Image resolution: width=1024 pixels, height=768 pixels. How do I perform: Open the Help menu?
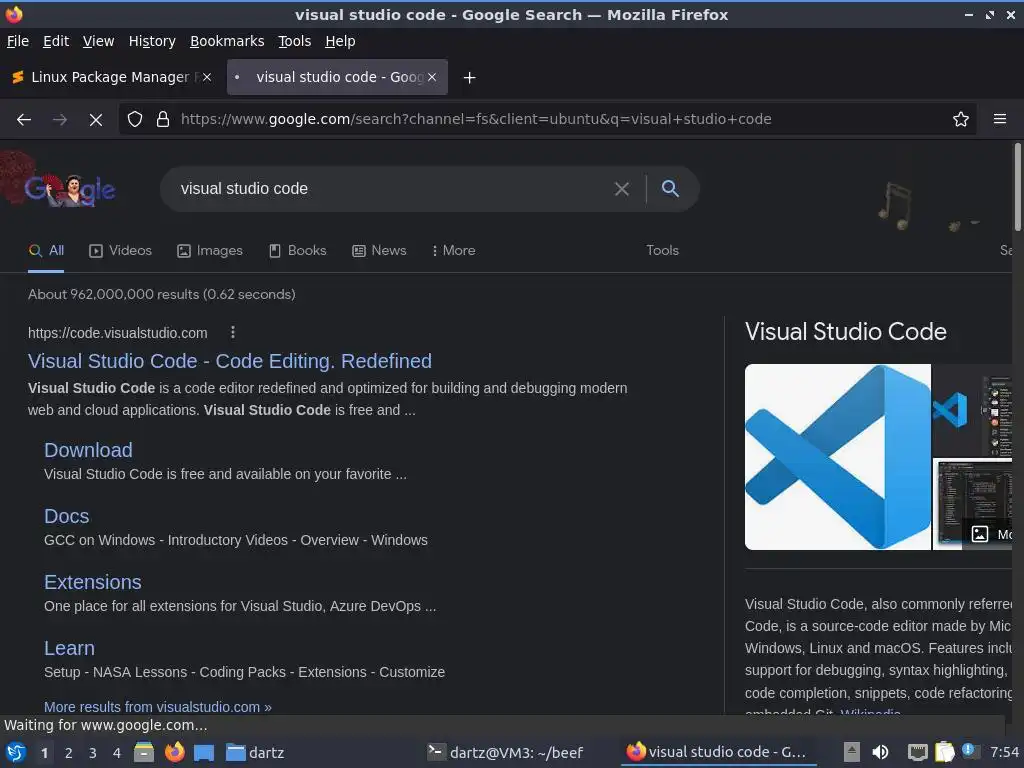click(x=340, y=41)
